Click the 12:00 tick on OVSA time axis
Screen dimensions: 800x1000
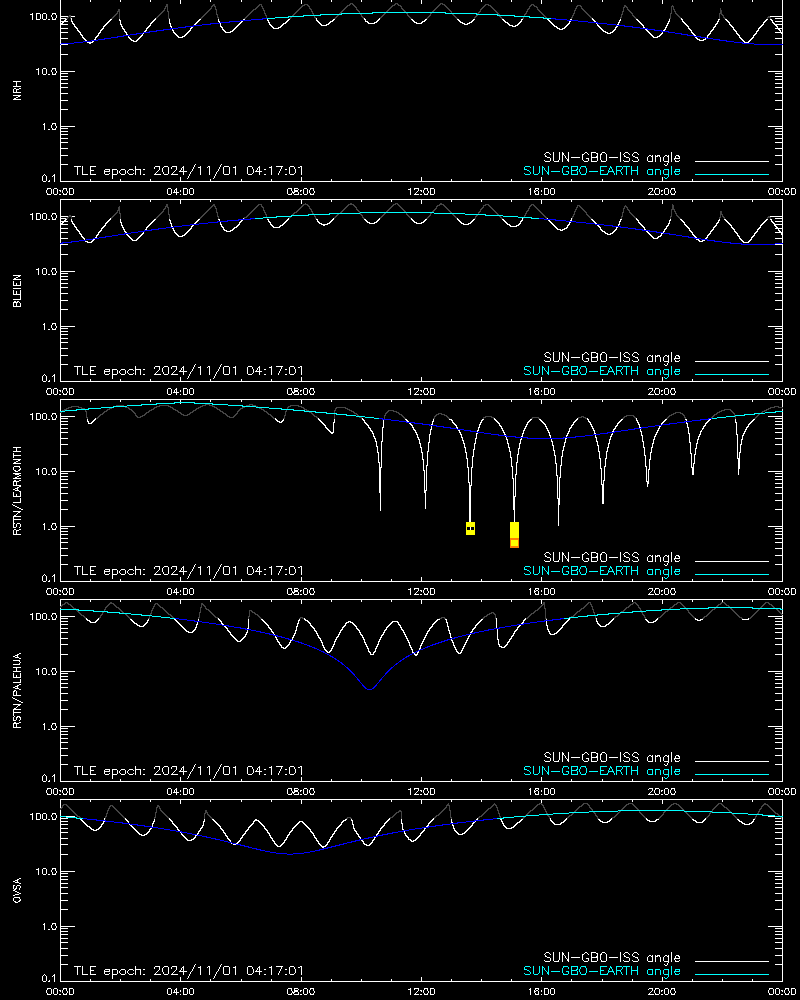(421, 992)
